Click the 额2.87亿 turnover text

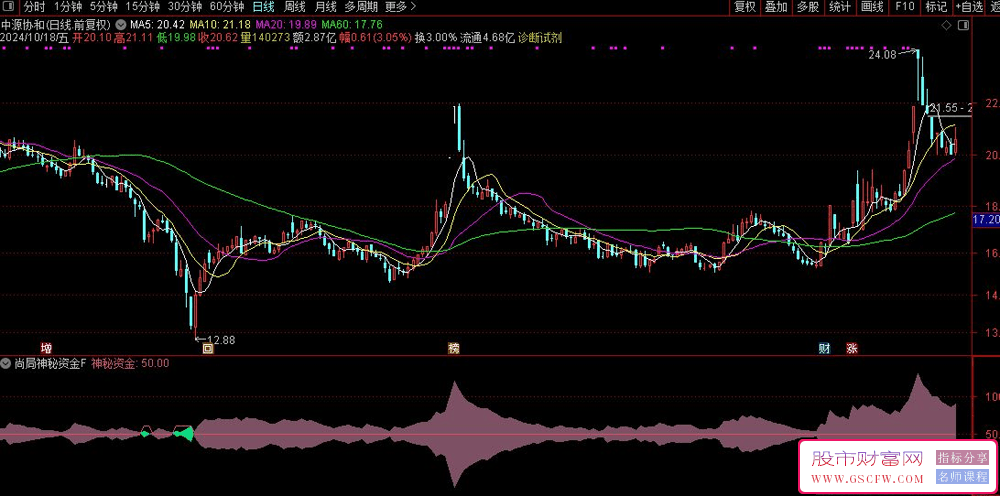point(314,38)
